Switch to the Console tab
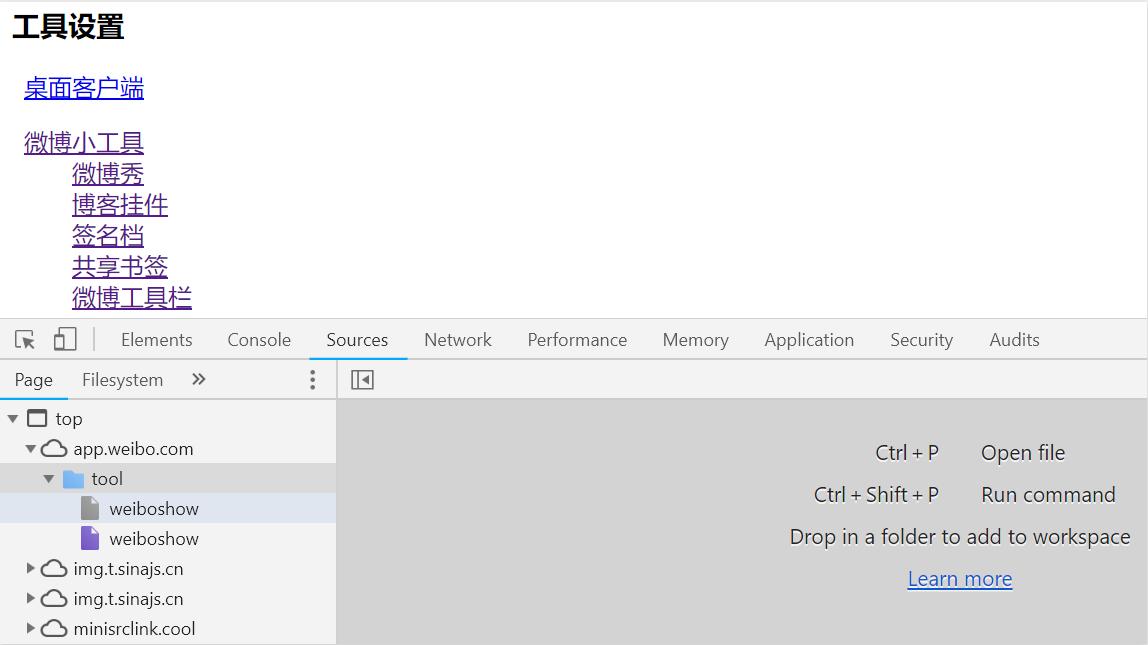The image size is (1148, 645). [259, 340]
